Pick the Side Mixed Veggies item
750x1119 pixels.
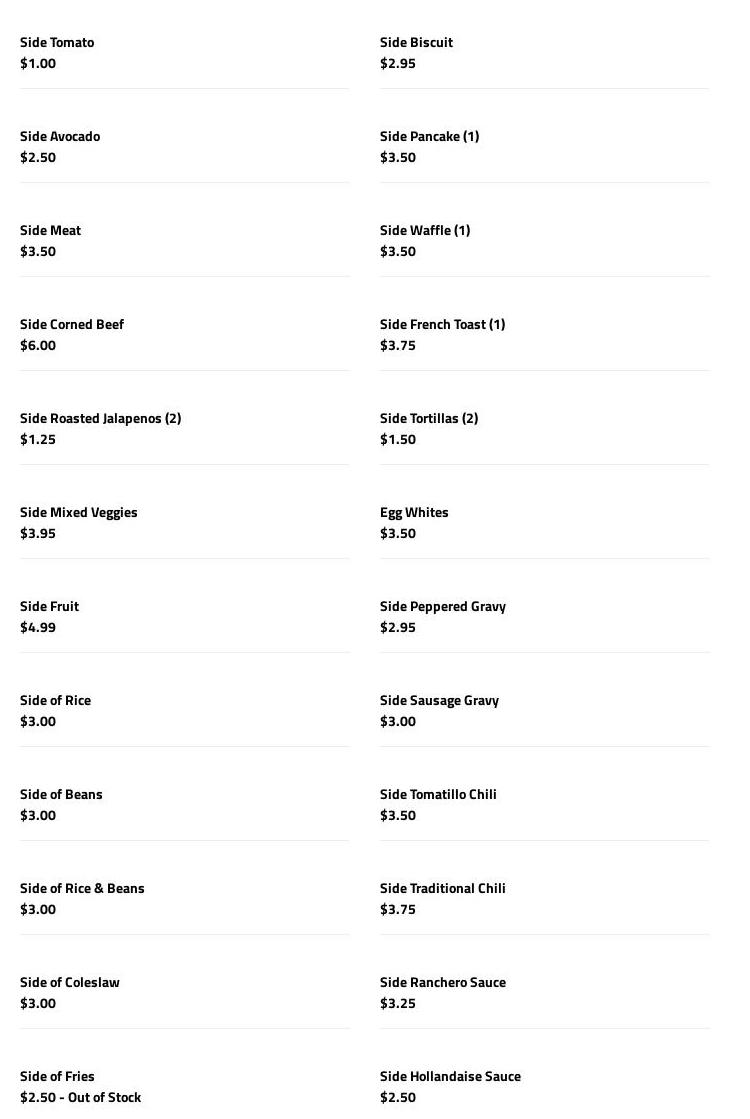(x=79, y=513)
